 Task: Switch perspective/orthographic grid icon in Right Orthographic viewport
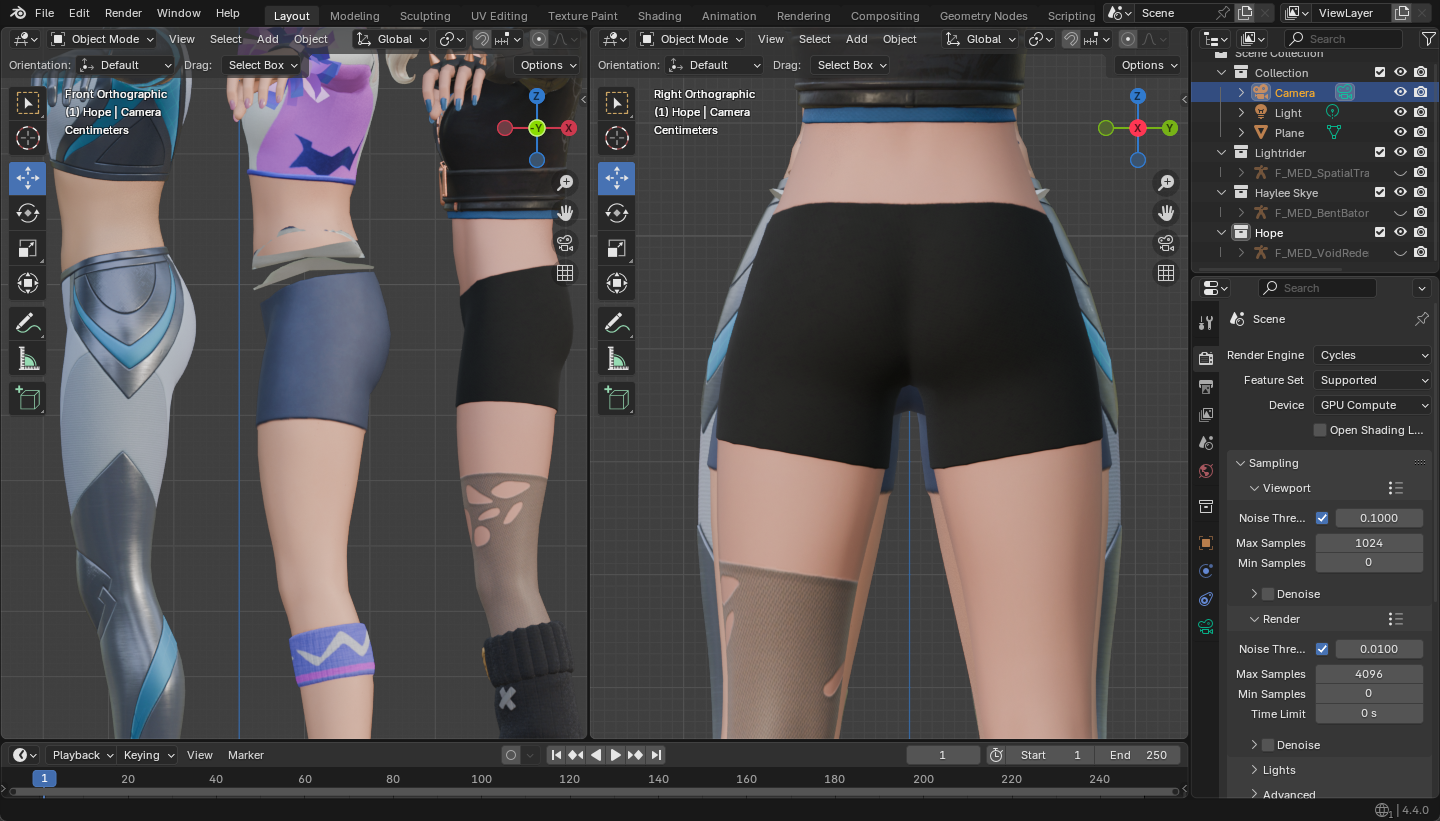[1166, 272]
